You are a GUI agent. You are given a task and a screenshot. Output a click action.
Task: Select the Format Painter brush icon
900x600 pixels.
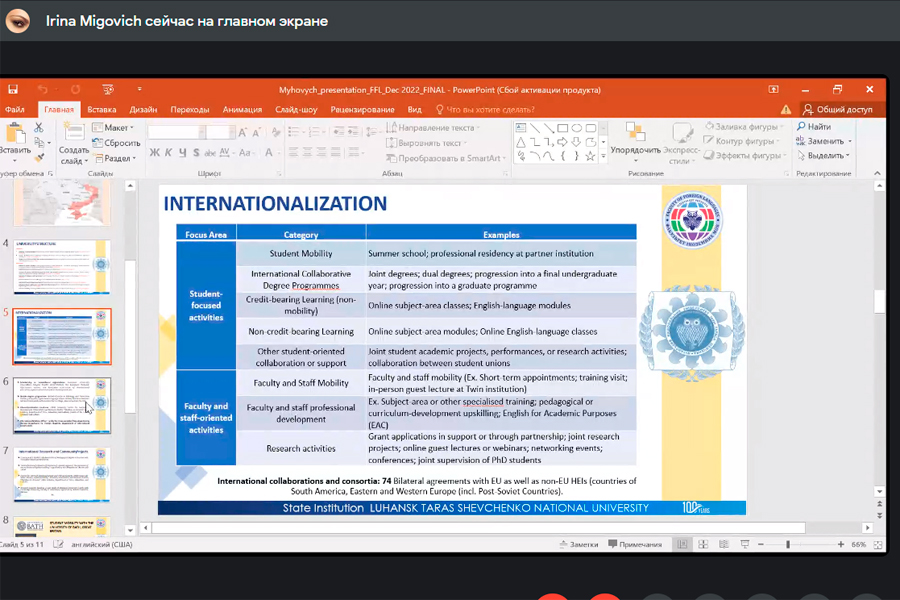point(39,157)
